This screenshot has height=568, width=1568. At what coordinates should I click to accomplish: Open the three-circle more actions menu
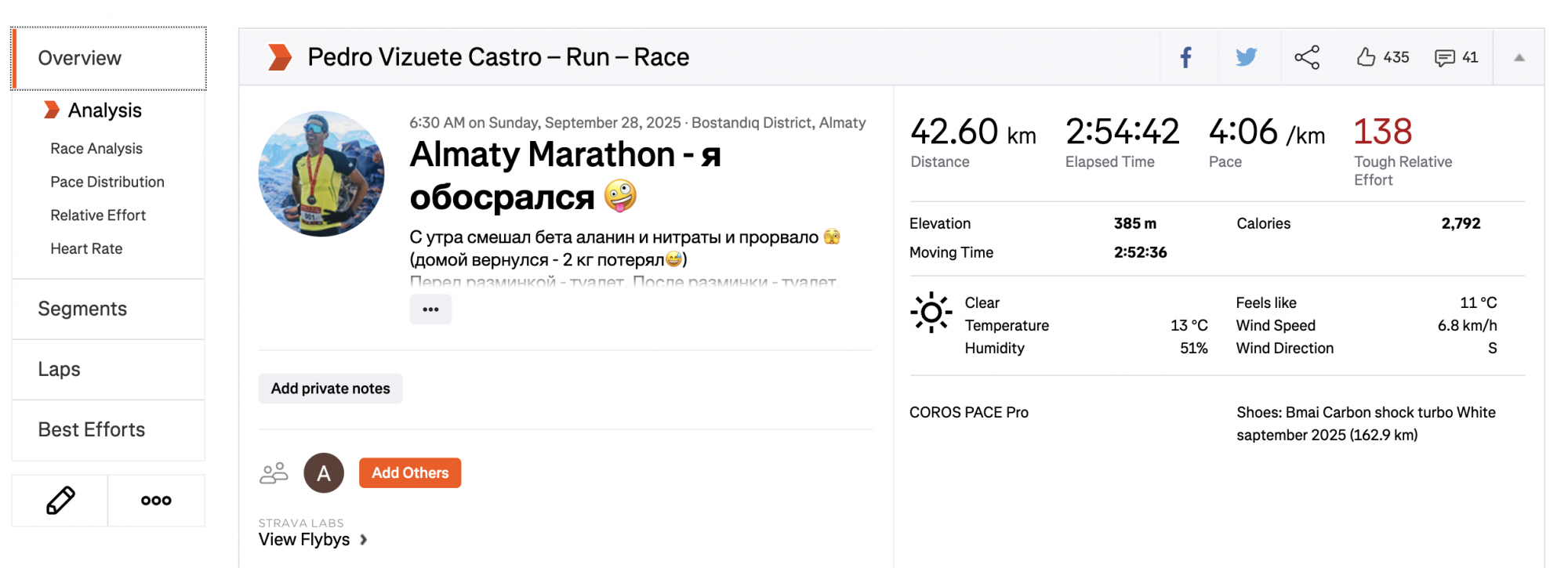point(156,501)
